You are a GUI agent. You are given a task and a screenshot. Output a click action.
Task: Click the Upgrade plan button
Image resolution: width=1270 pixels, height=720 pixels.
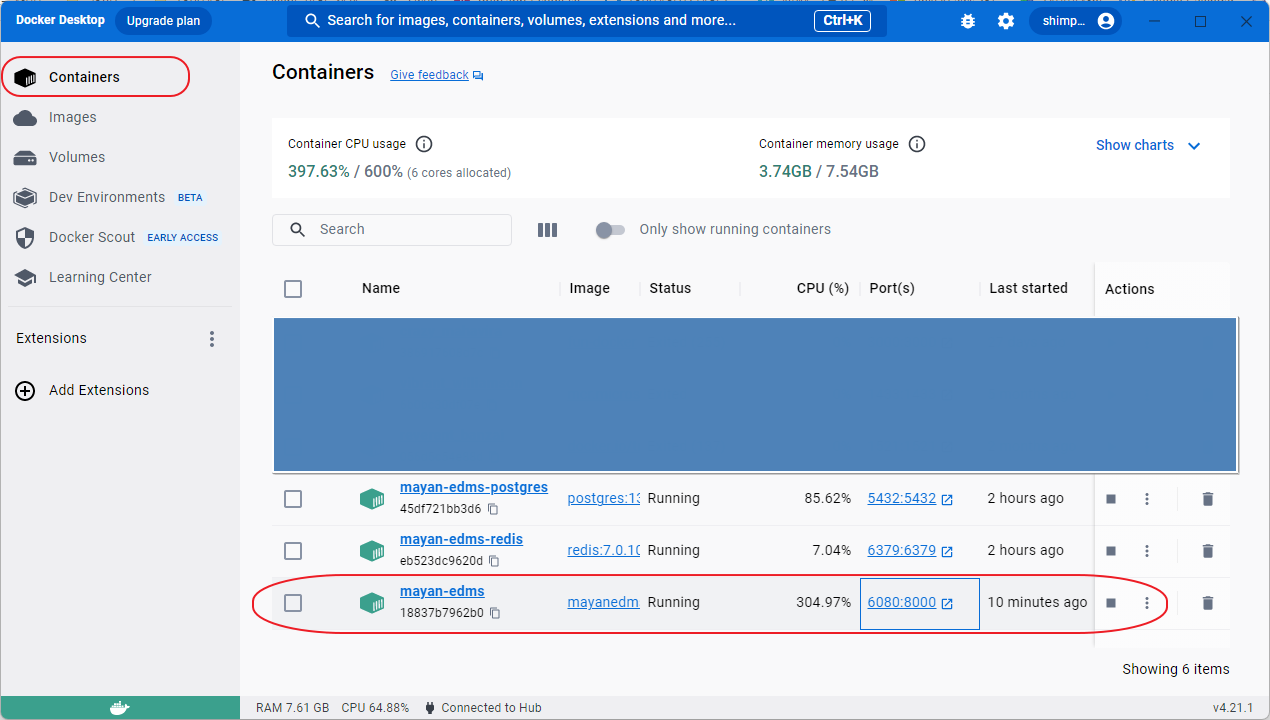(163, 20)
